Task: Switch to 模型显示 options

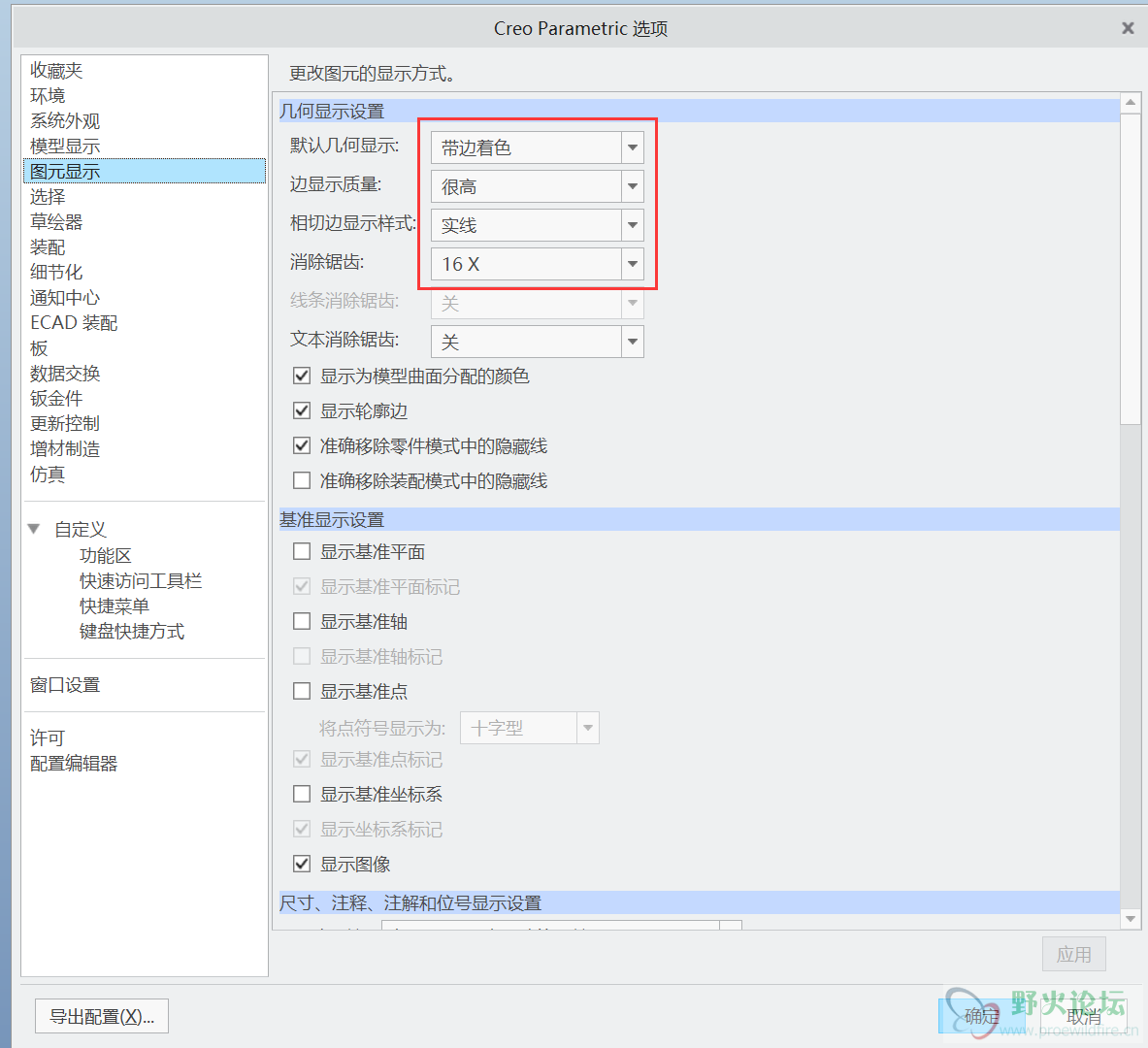Action: pos(65,146)
